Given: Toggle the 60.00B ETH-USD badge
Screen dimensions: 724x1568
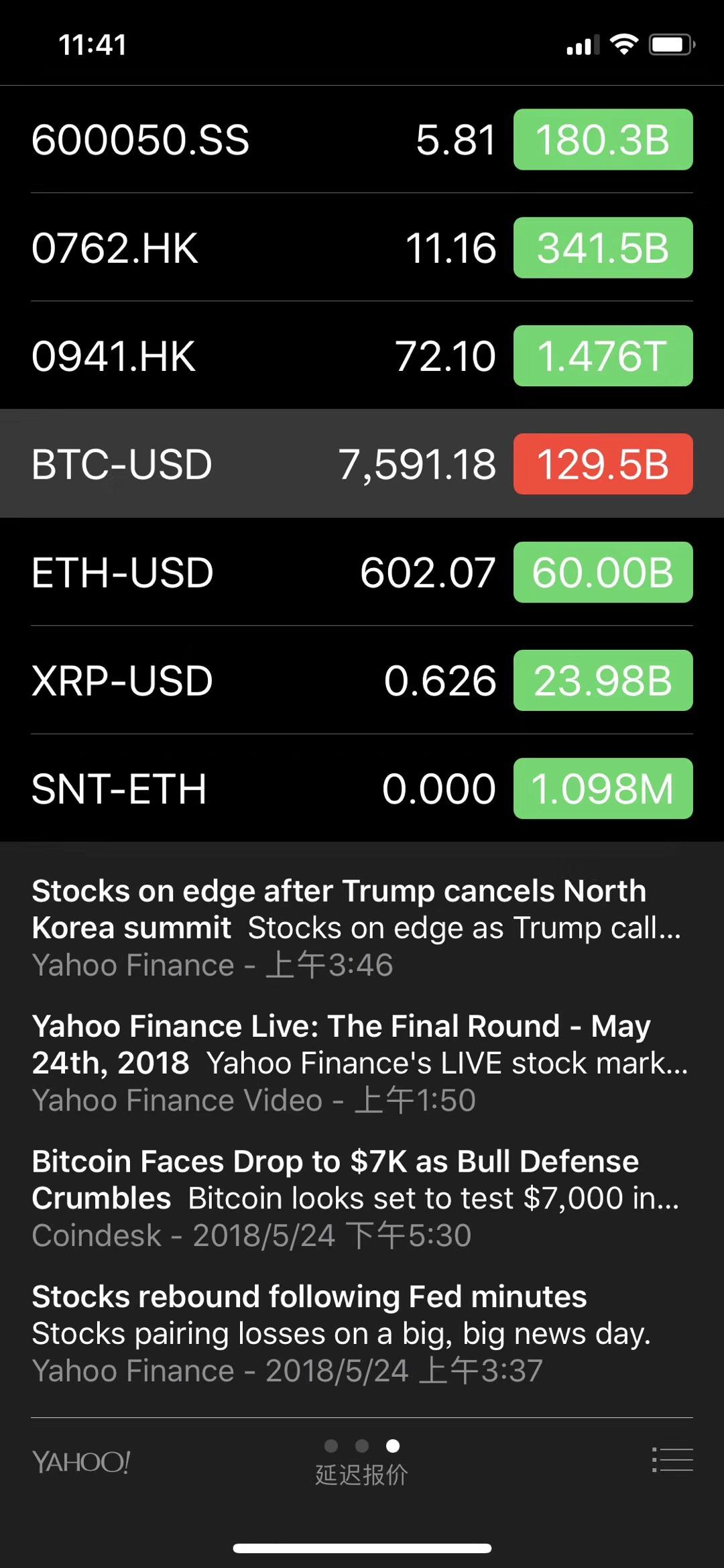Looking at the screenshot, I should pos(603,572).
